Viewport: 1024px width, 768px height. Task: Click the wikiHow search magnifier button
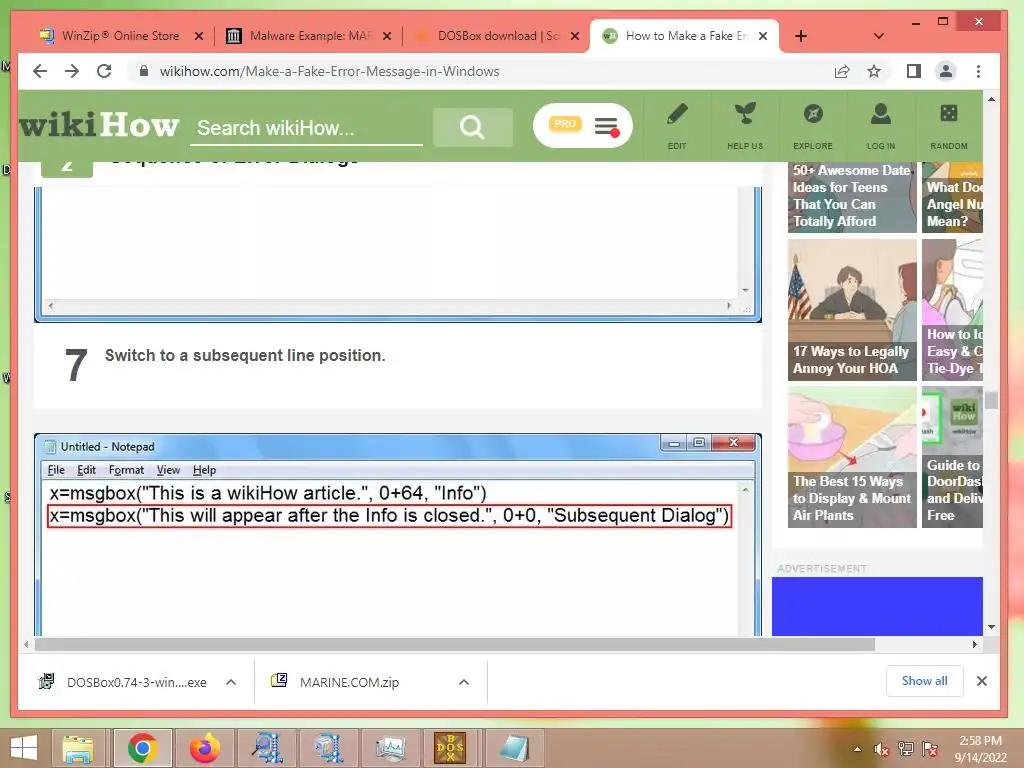pyautogui.click(x=472, y=127)
